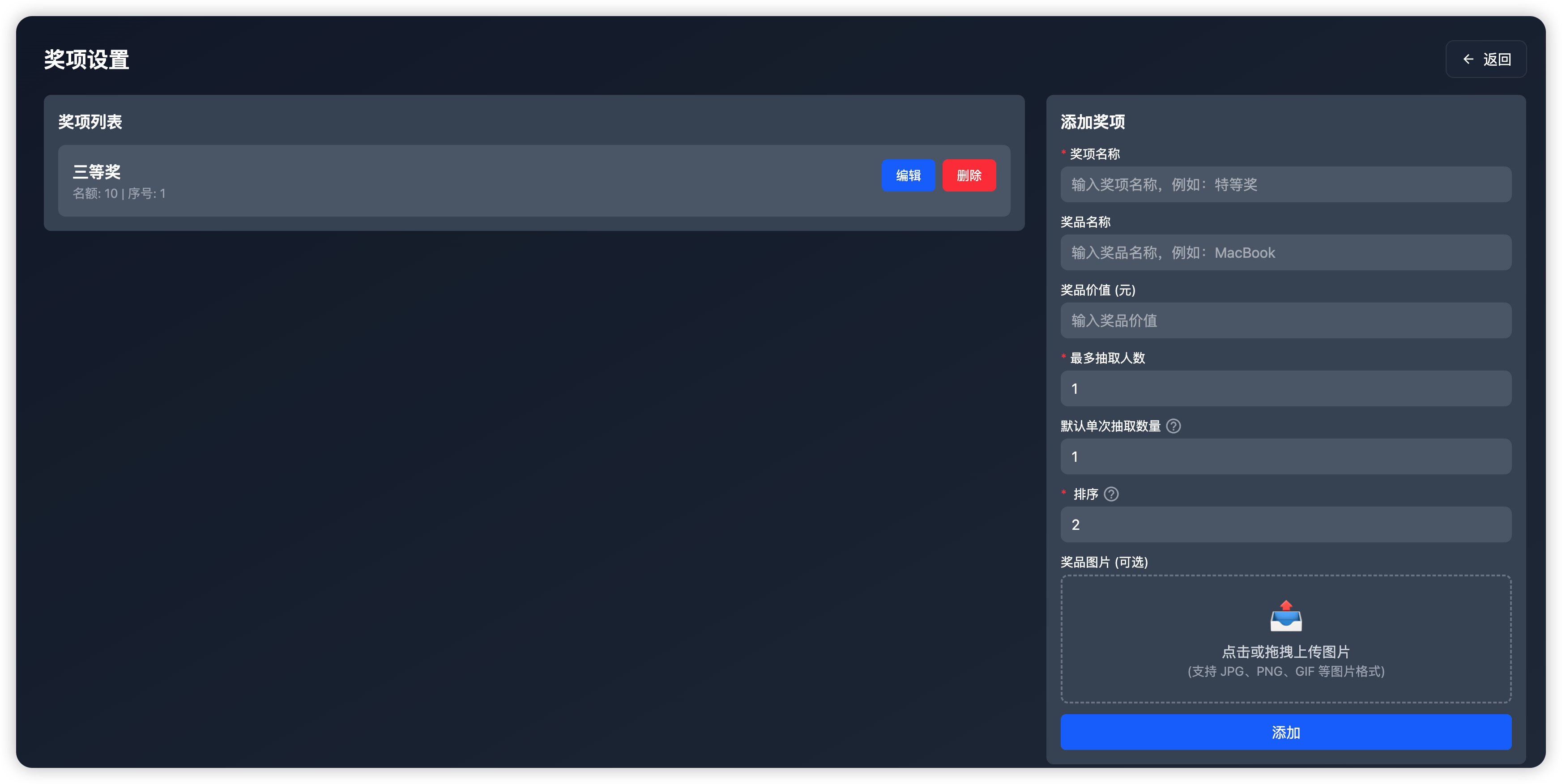Click the 排序 input showing 2

[1285, 524]
